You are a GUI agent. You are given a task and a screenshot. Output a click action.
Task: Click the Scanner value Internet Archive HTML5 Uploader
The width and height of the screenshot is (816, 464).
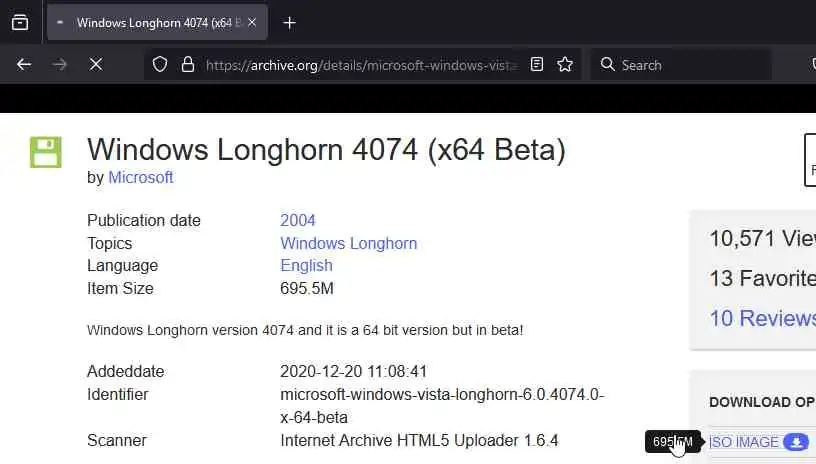pos(419,441)
